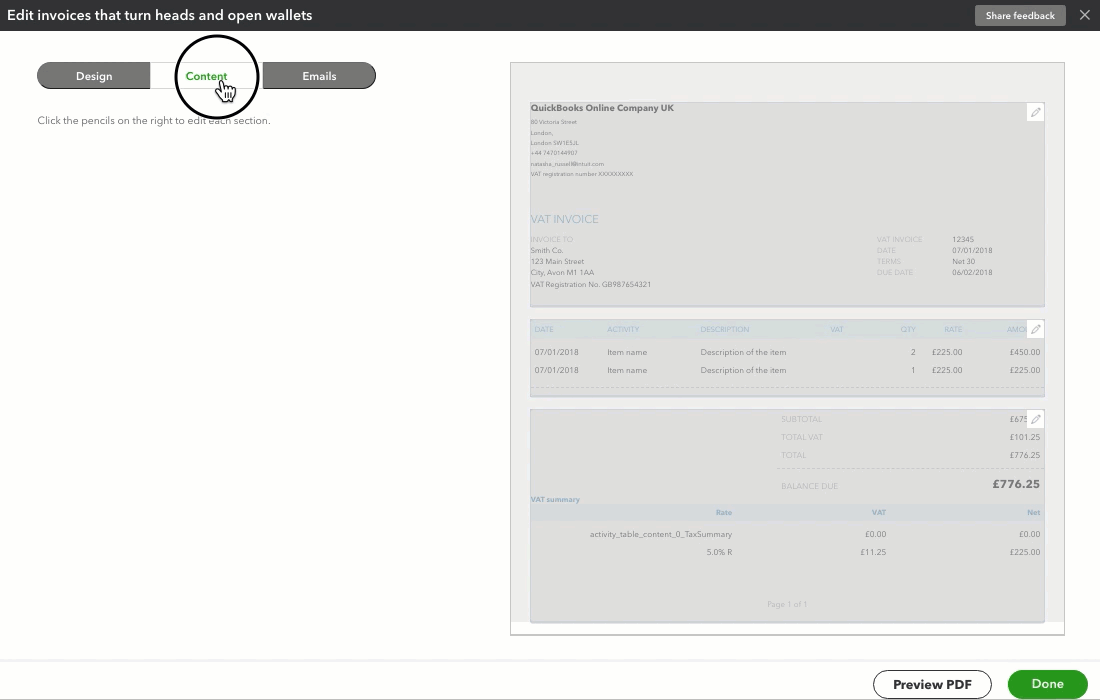Click the 5.0% R rate row
Image resolution: width=1100 pixels, height=700 pixels.
[719, 552]
